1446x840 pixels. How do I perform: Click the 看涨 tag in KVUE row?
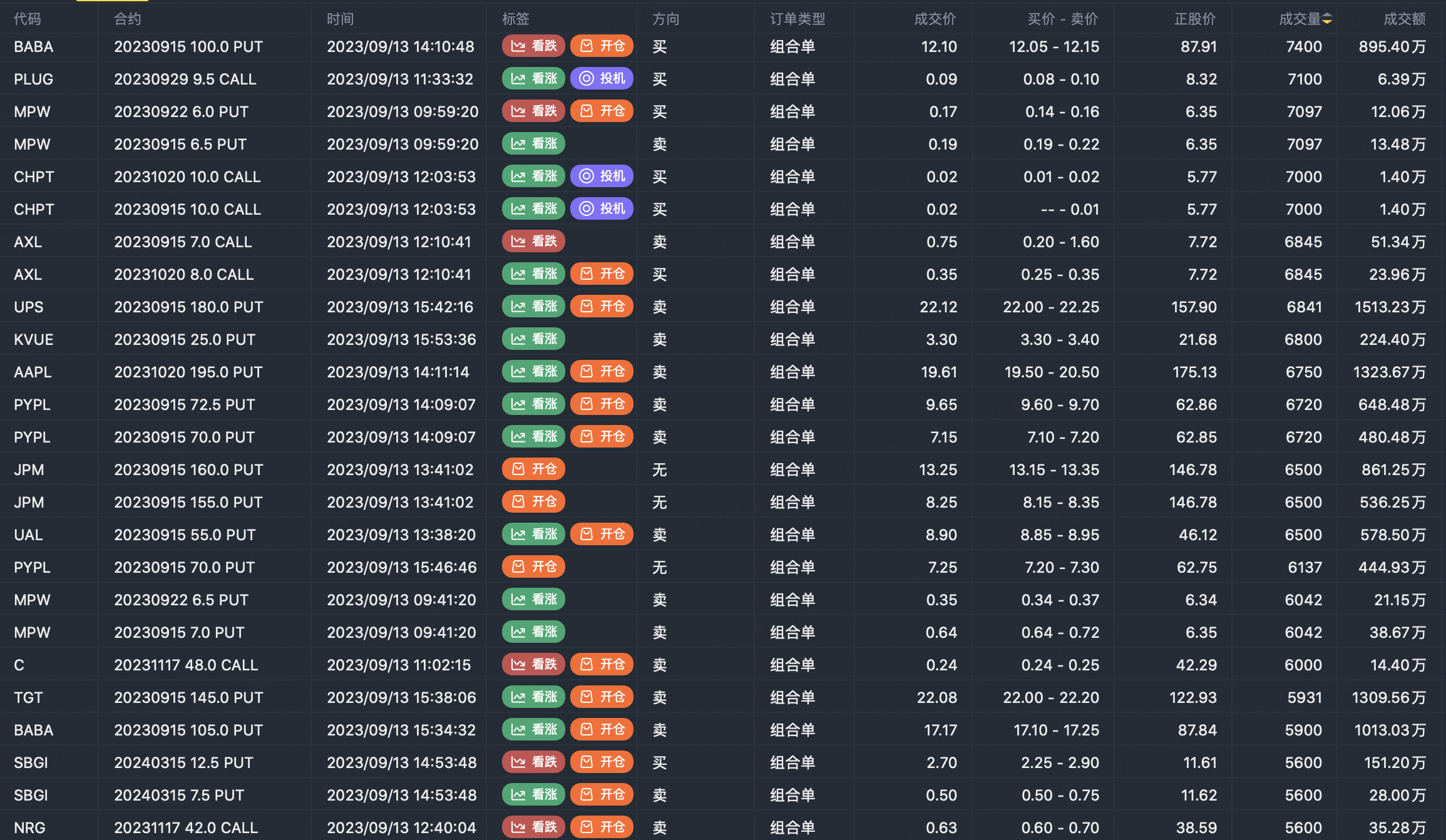tap(533, 339)
